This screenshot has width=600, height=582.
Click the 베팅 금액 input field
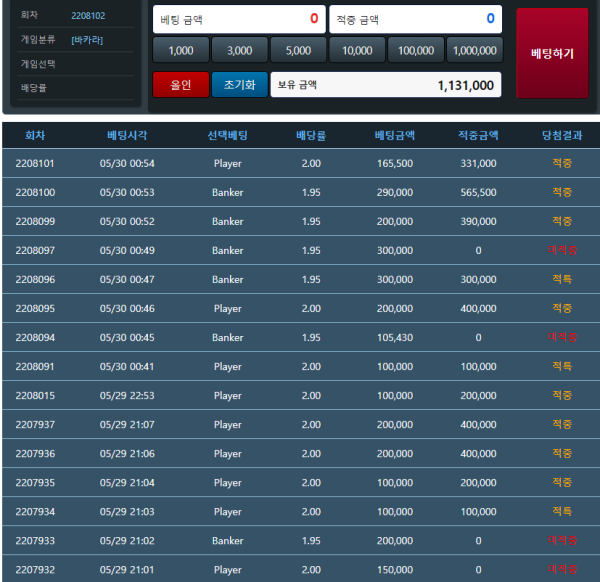click(x=238, y=18)
